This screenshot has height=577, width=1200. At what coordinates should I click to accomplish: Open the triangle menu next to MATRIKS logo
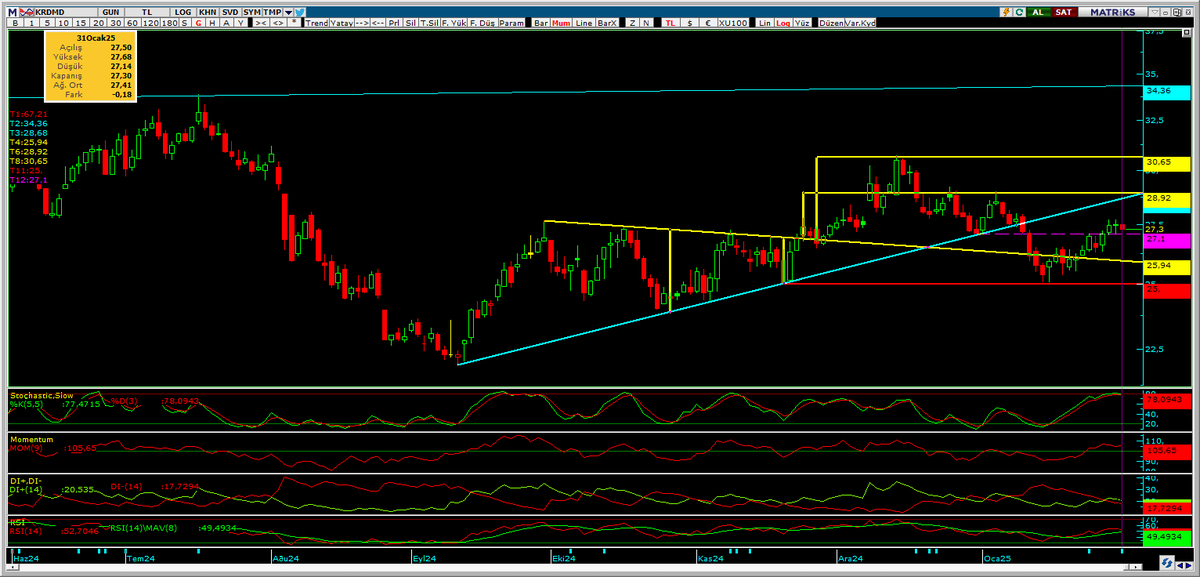(x=1155, y=12)
